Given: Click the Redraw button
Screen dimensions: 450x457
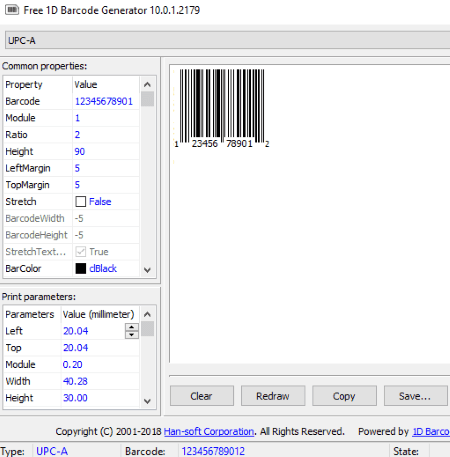Looking at the screenshot, I should click(273, 396).
